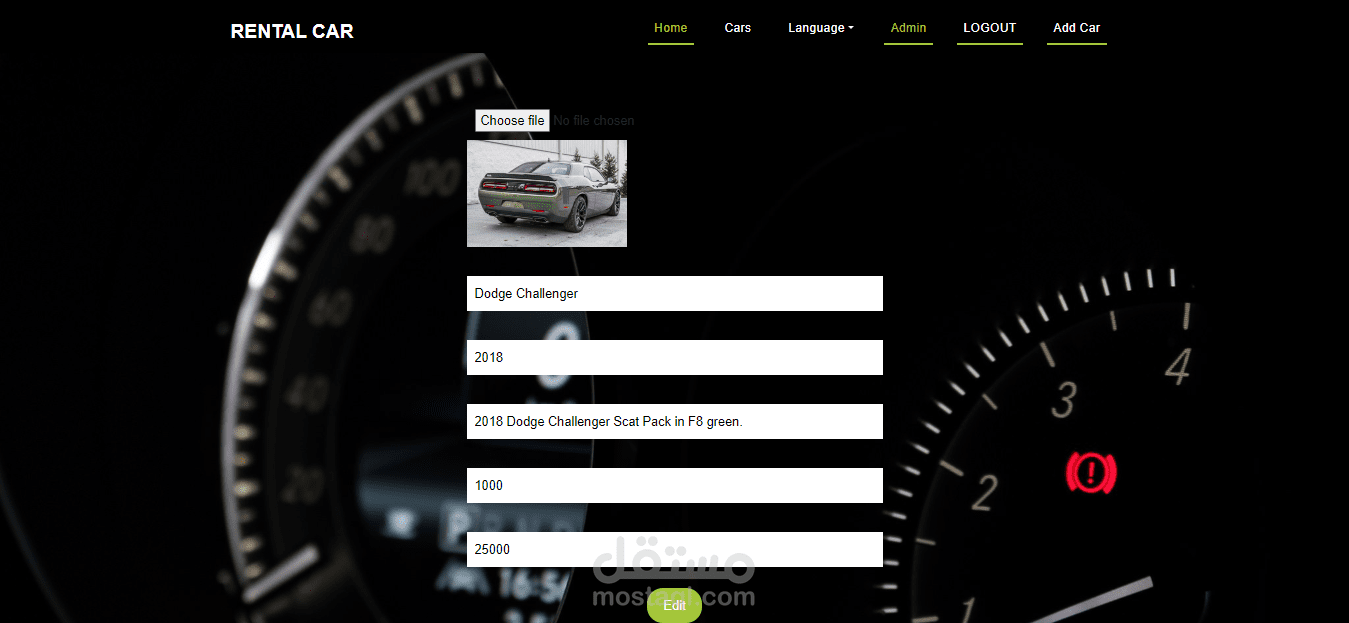Click the Dodge Challenger car thumbnail
Viewport: 1349px width, 623px height.
[547, 193]
